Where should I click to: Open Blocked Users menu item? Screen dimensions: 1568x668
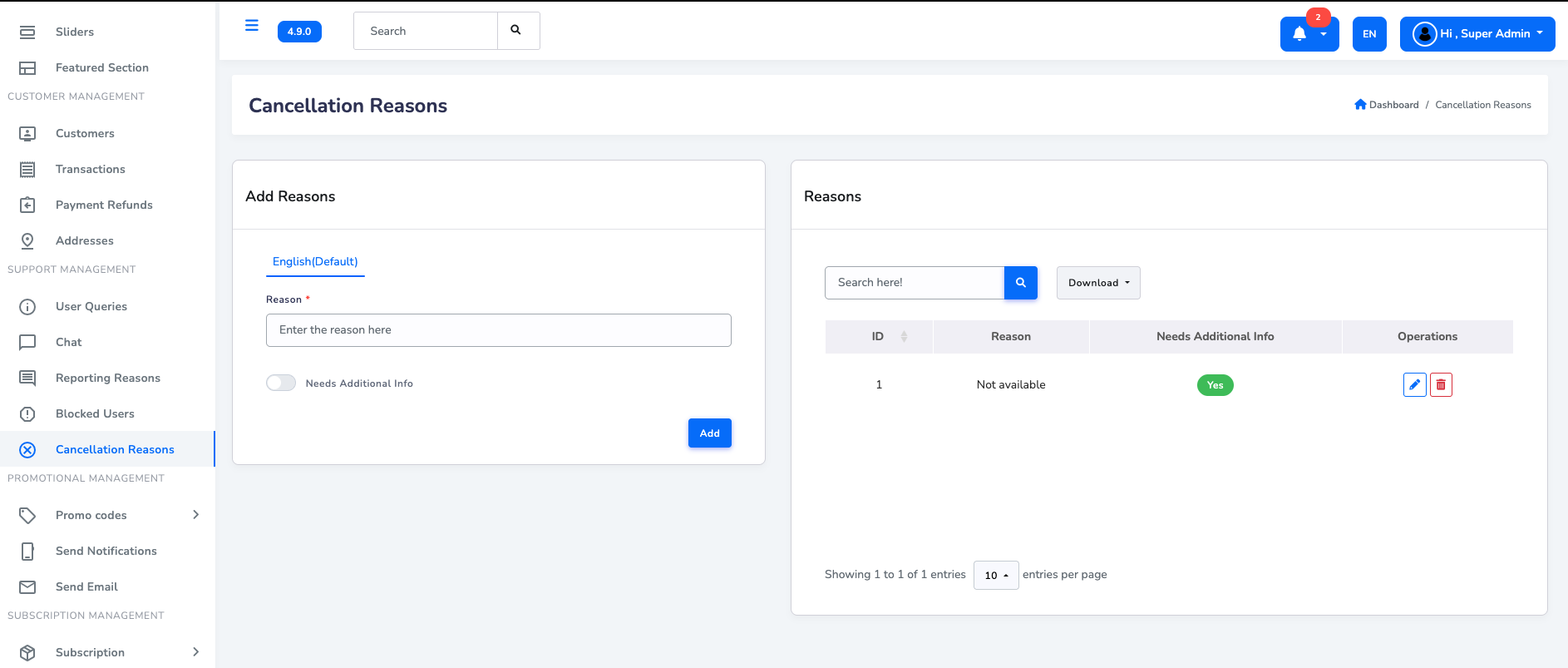(95, 414)
